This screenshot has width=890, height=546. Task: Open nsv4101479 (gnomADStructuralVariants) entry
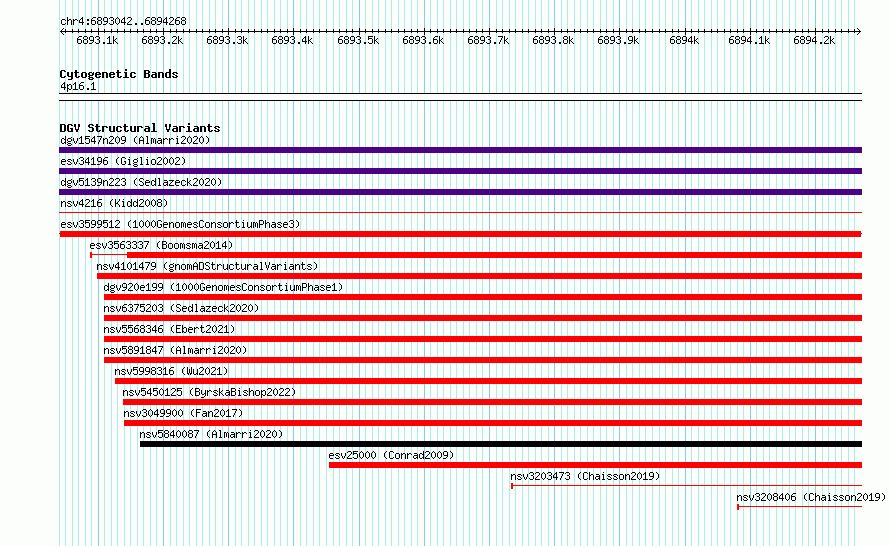point(207,266)
